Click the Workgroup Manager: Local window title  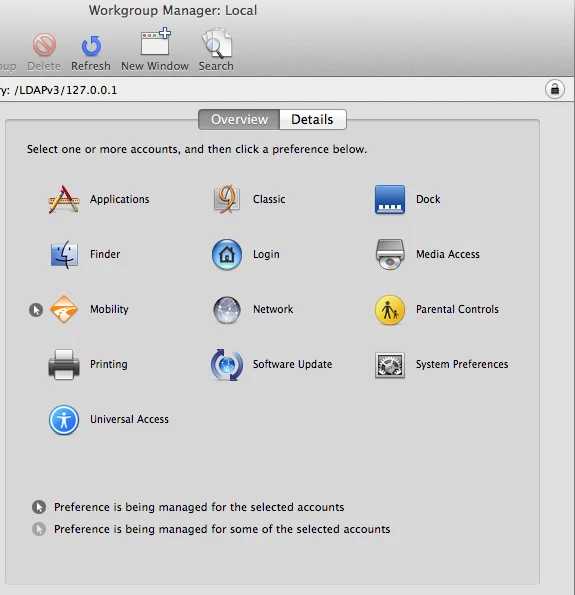173,10
